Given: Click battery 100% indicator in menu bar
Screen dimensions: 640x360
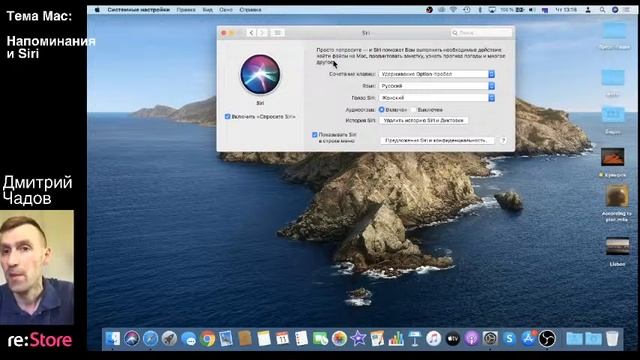Looking at the screenshot, I should coord(512,9).
